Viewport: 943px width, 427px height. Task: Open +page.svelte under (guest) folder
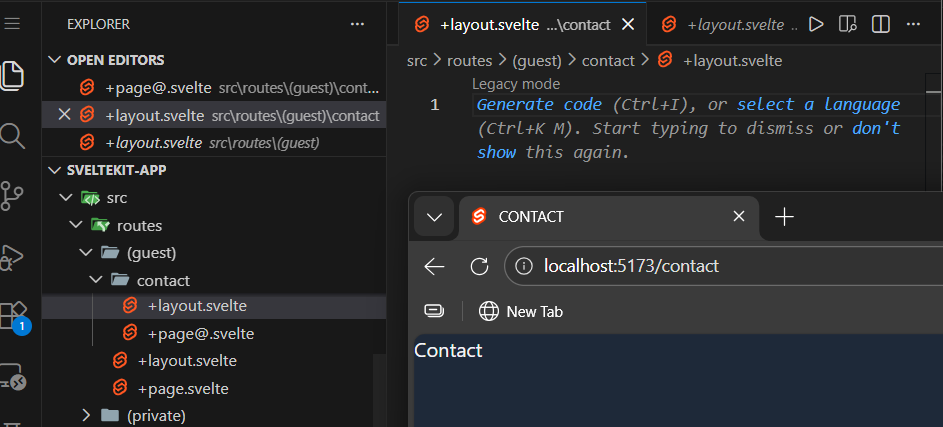click(x=214, y=389)
